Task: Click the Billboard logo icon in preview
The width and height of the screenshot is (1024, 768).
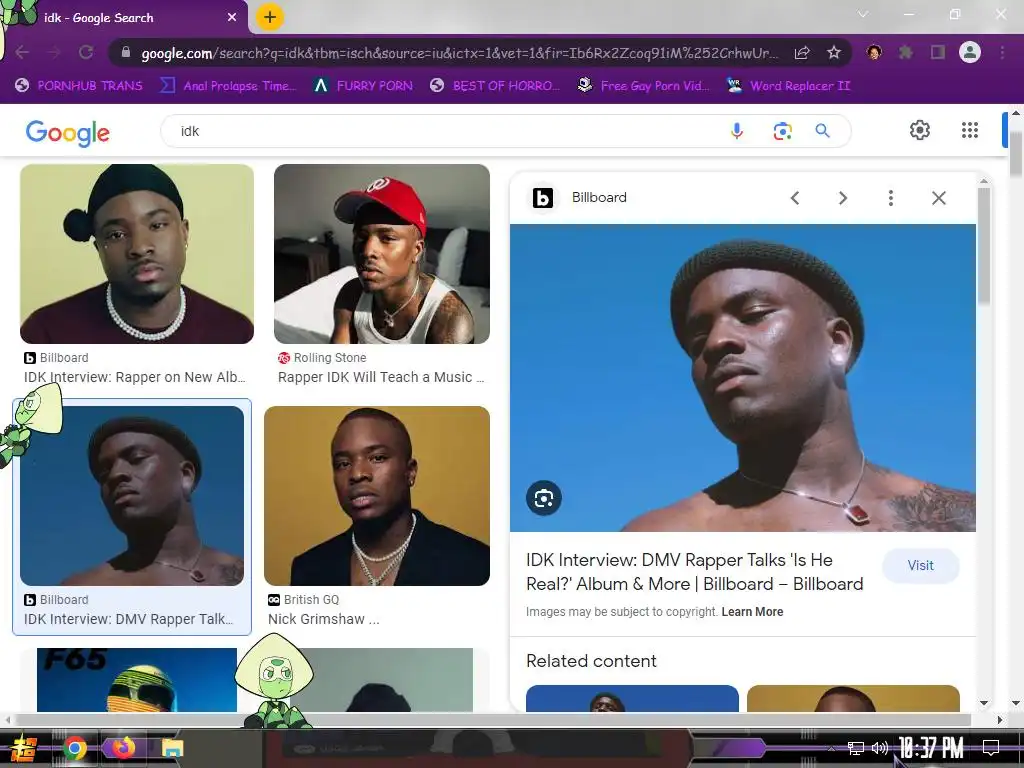Action: pos(543,198)
